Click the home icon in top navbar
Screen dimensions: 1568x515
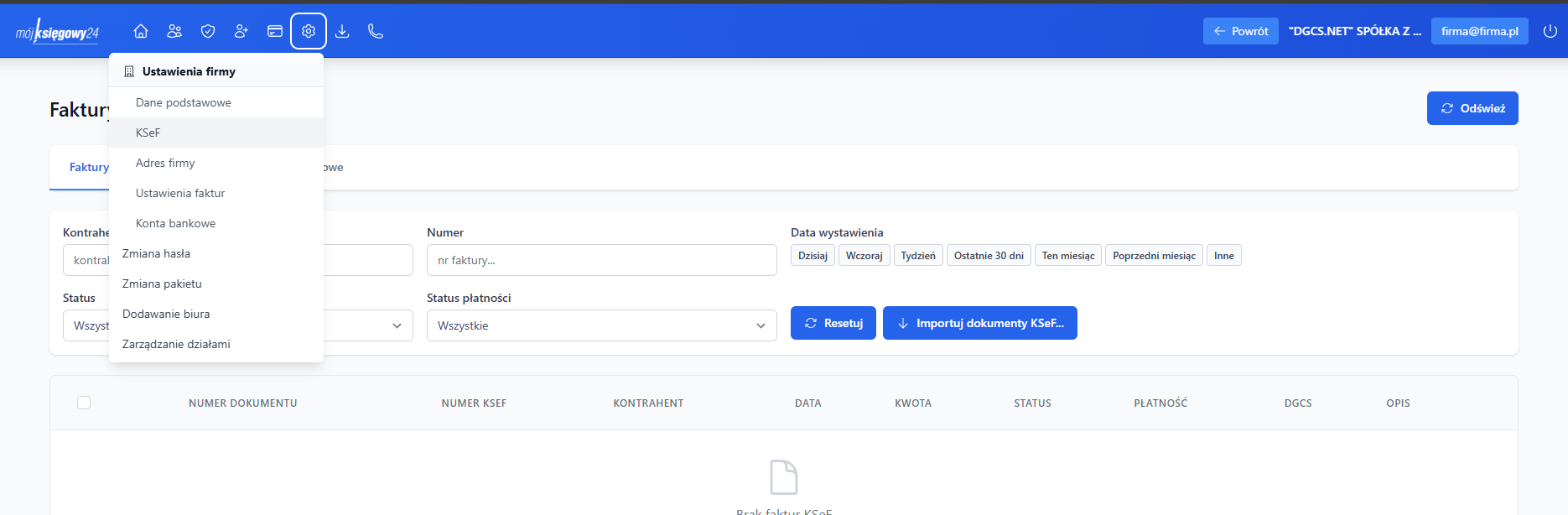coord(141,31)
